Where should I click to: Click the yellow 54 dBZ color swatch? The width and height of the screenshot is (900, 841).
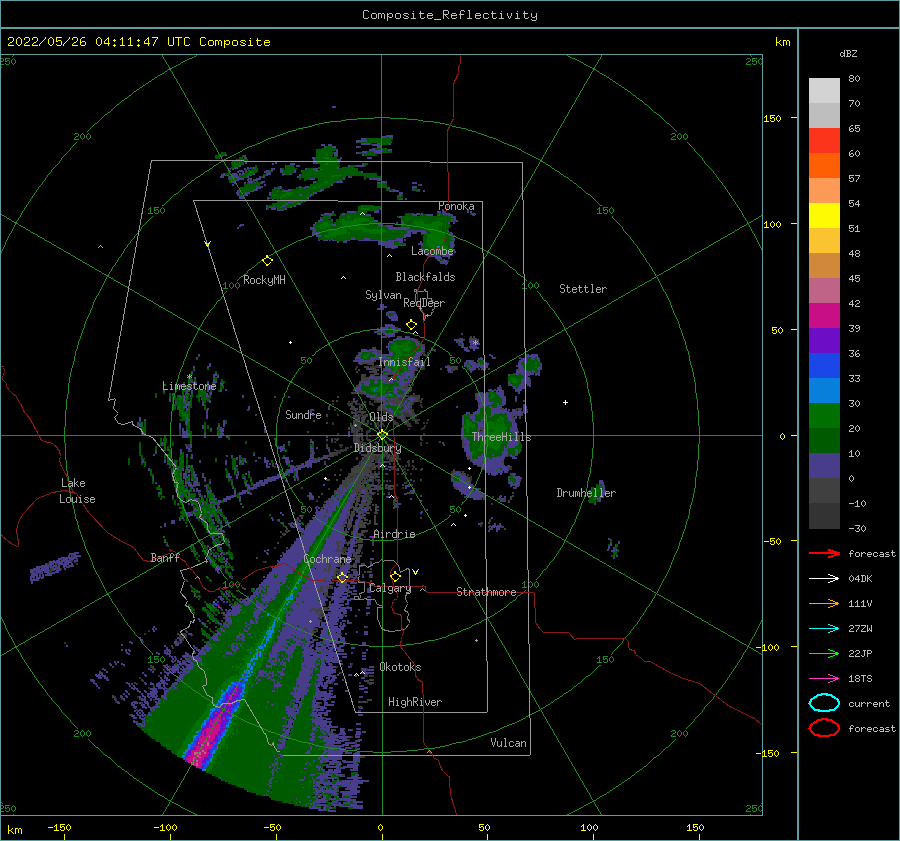pos(824,216)
